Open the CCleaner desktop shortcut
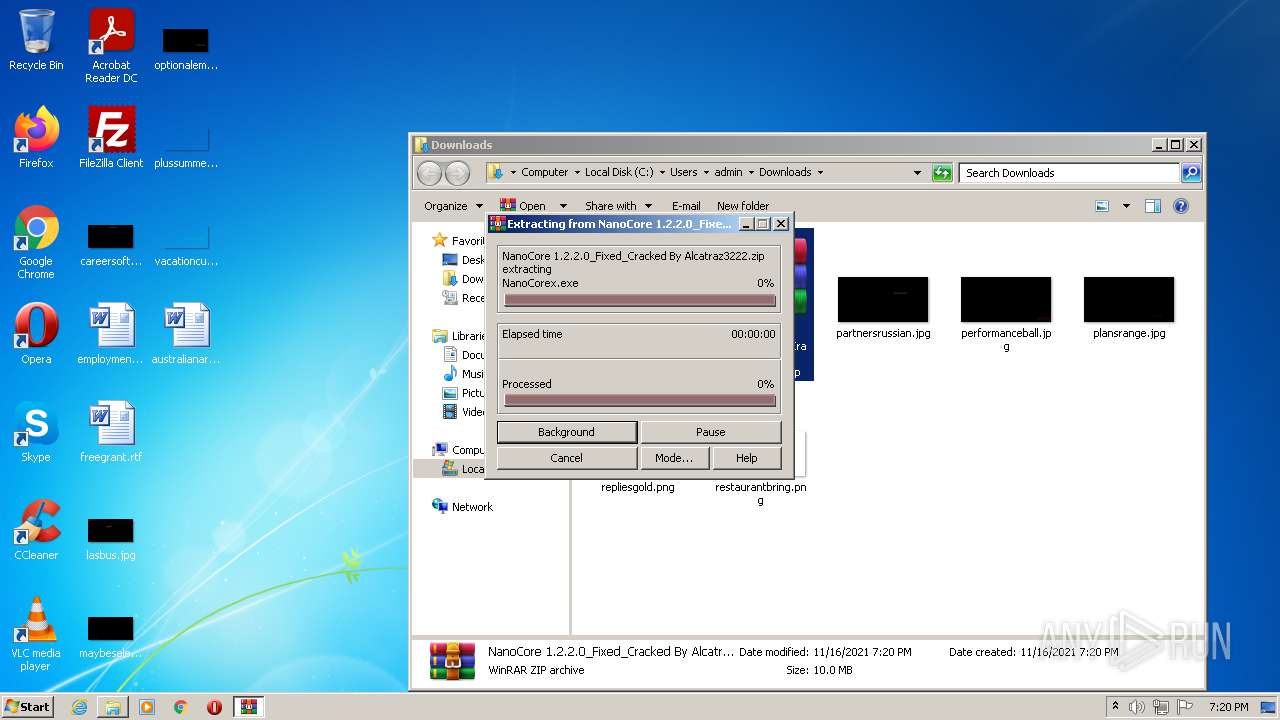 click(36, 530)
